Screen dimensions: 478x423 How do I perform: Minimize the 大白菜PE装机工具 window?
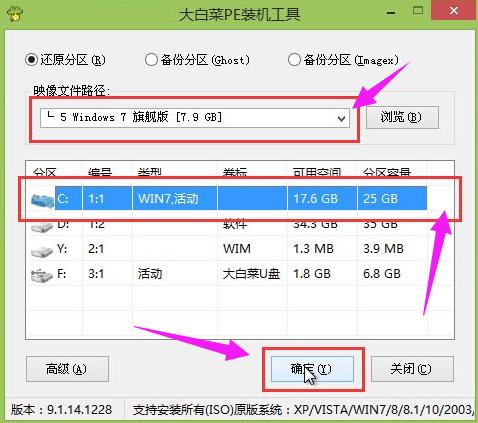pyautogui.click(x=391, y=12)
